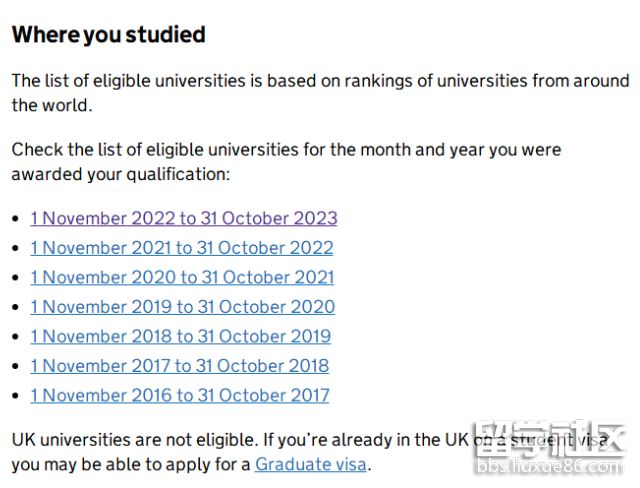Screen dimensions: 640x488
Task: Click the bullet point before the 2018 to 2019 link
Action: [x=16, y=337]
